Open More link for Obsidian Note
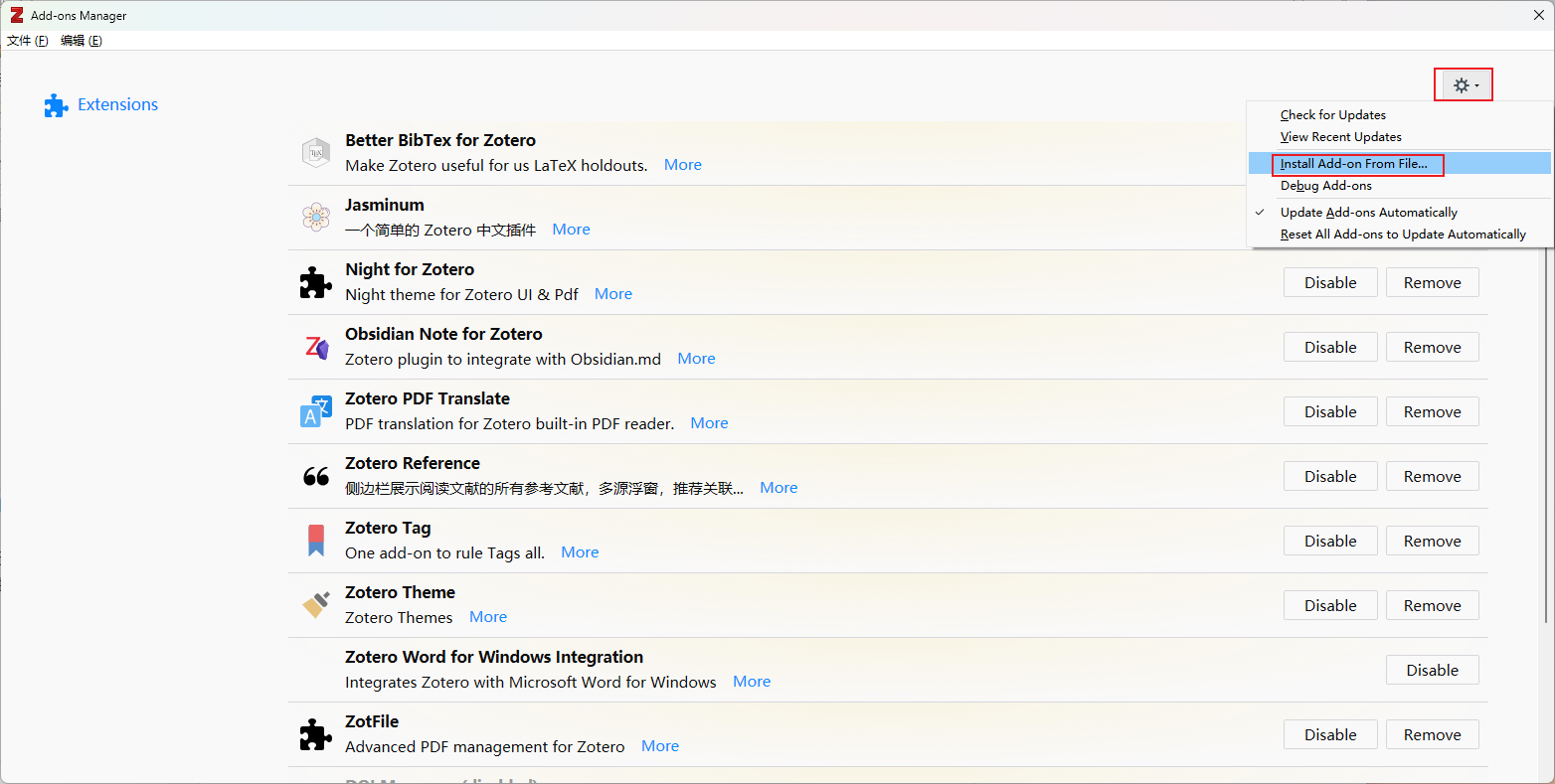1555x784 pixels. tap(697, 359)
